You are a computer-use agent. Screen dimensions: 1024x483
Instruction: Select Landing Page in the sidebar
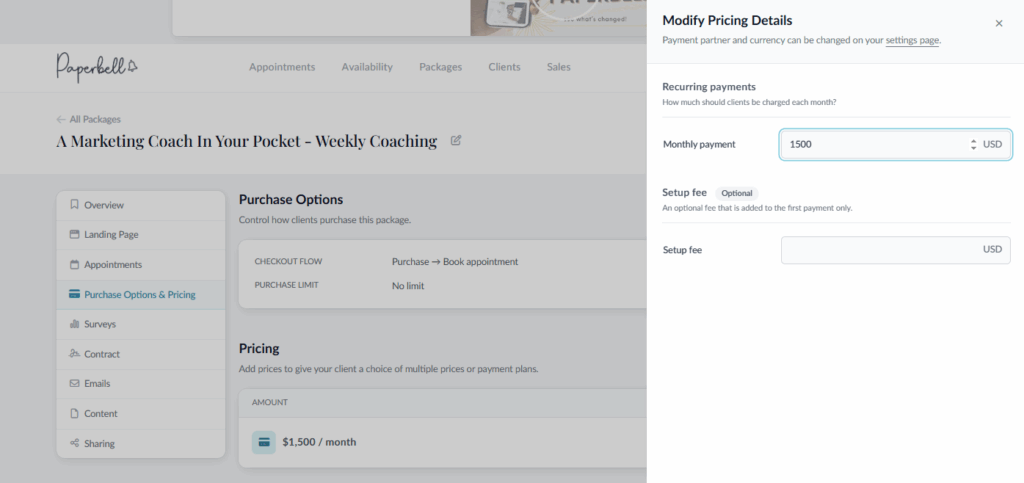point(140,234)
